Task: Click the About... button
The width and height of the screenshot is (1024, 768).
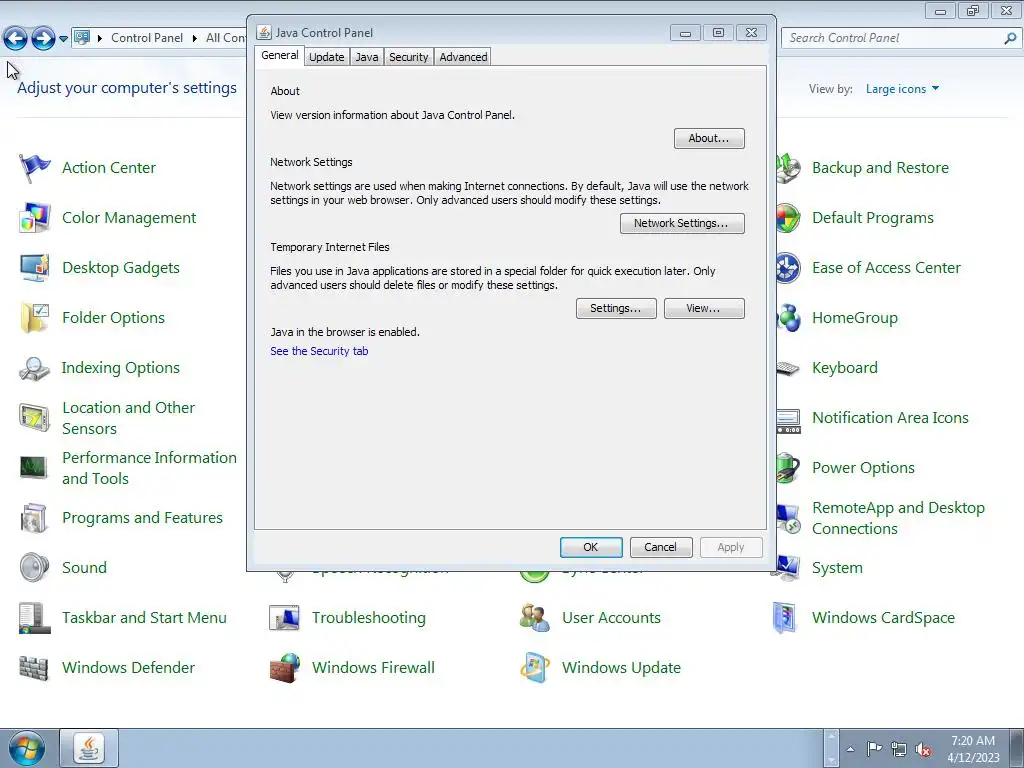Action: tap(709, 138)
